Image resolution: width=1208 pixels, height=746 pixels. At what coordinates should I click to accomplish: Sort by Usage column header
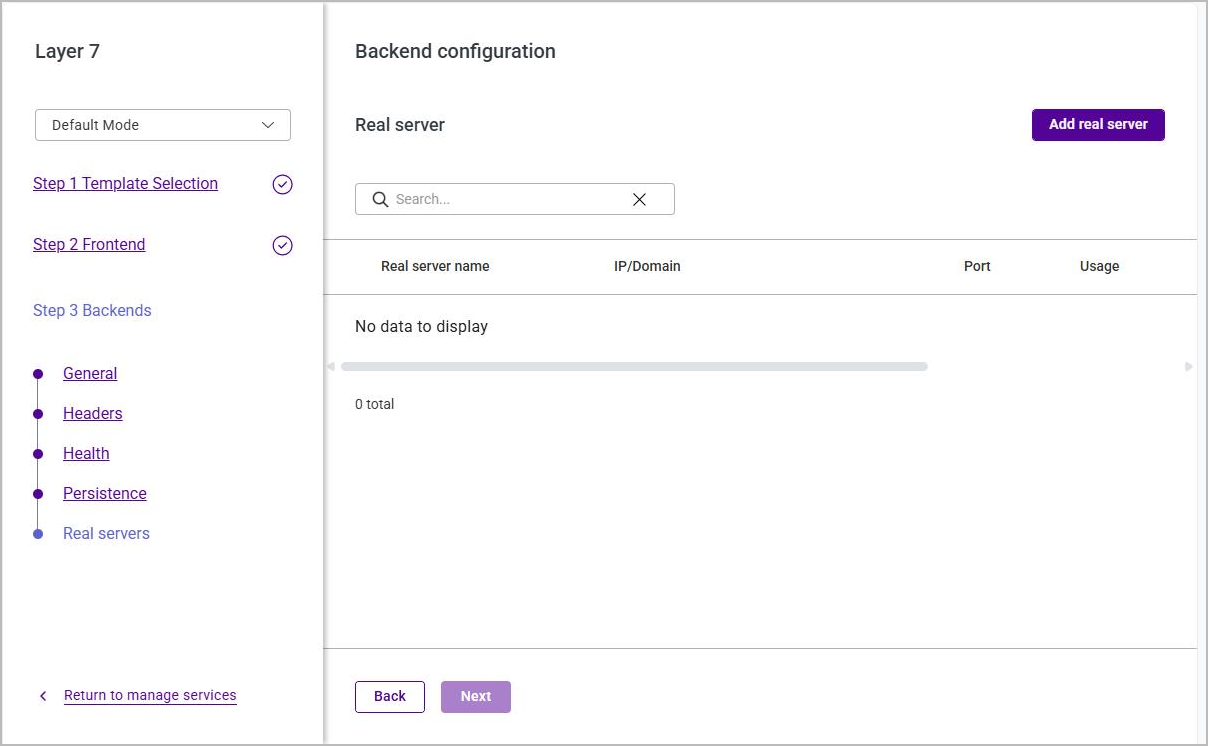point(1099,266)
